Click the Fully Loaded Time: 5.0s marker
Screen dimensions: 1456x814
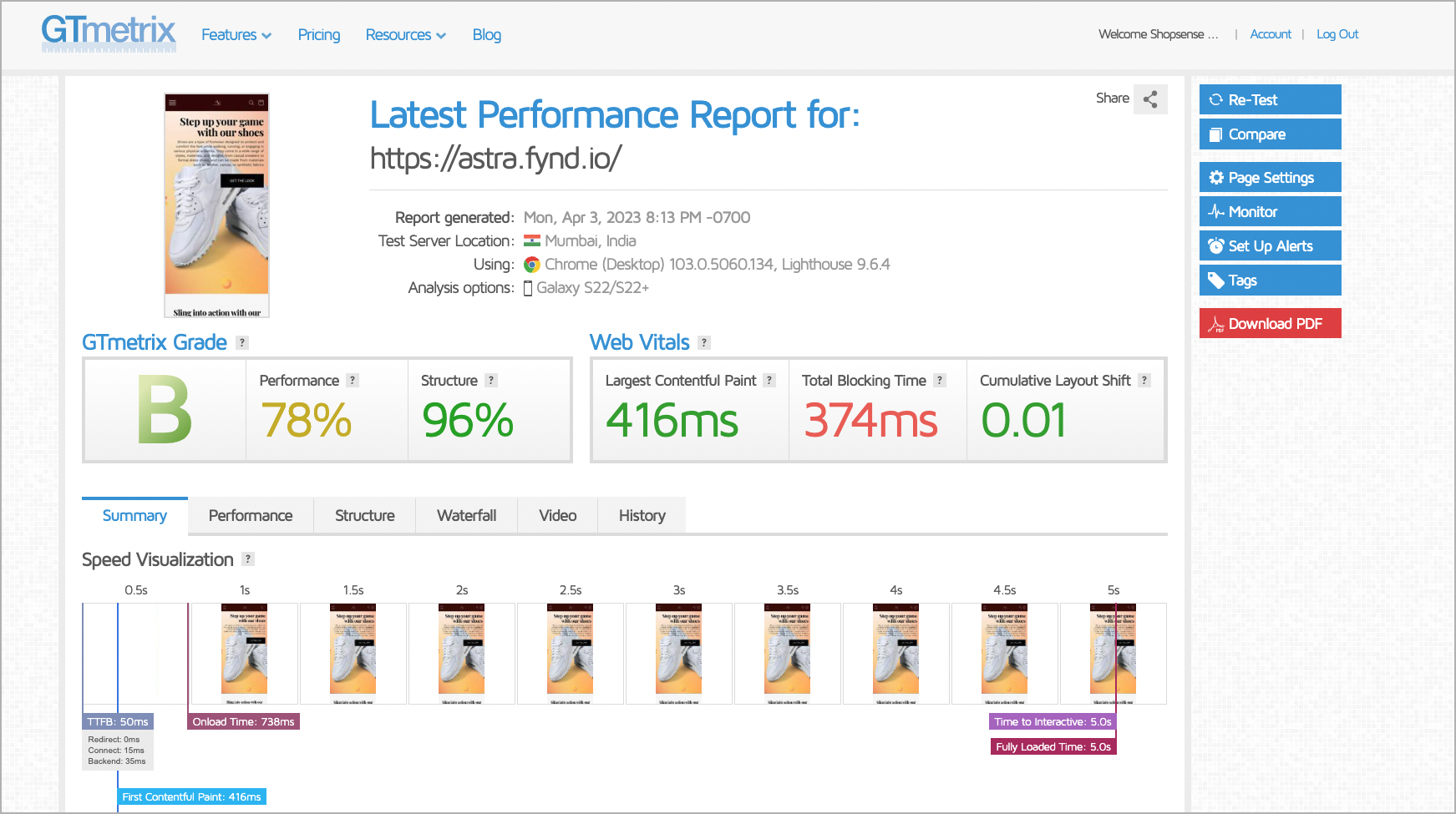(x=1053, y=746)
